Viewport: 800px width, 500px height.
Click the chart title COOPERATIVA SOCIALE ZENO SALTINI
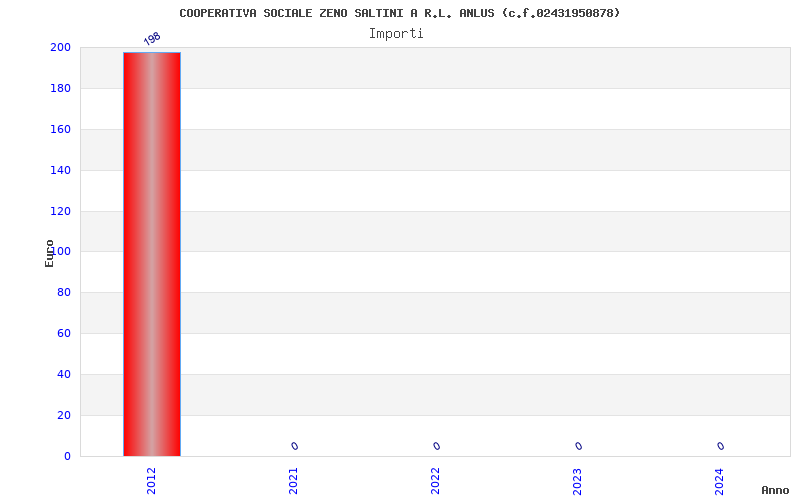[399, 13]
